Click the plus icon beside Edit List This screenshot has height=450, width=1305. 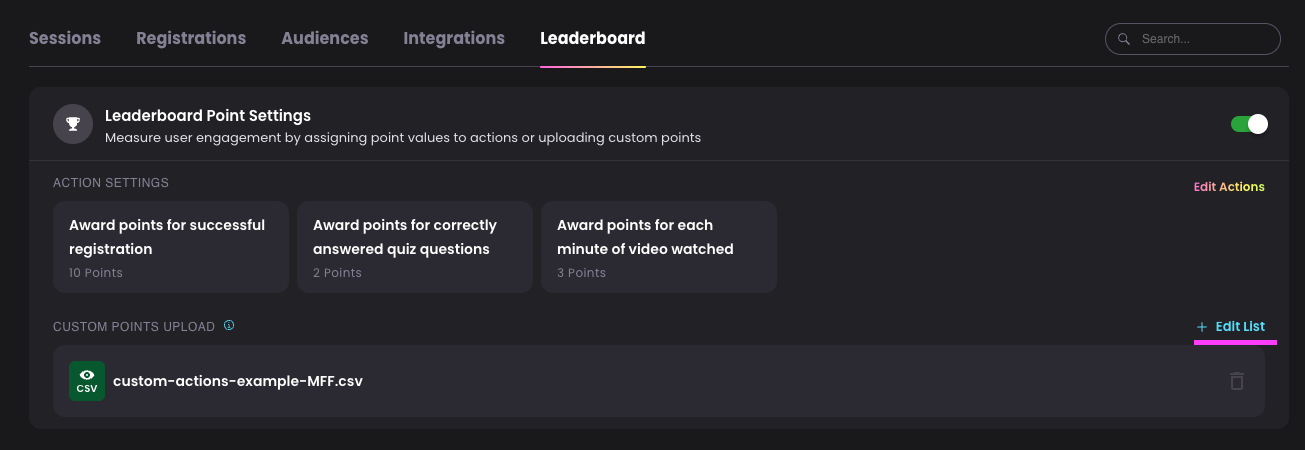click(1202, 327)
